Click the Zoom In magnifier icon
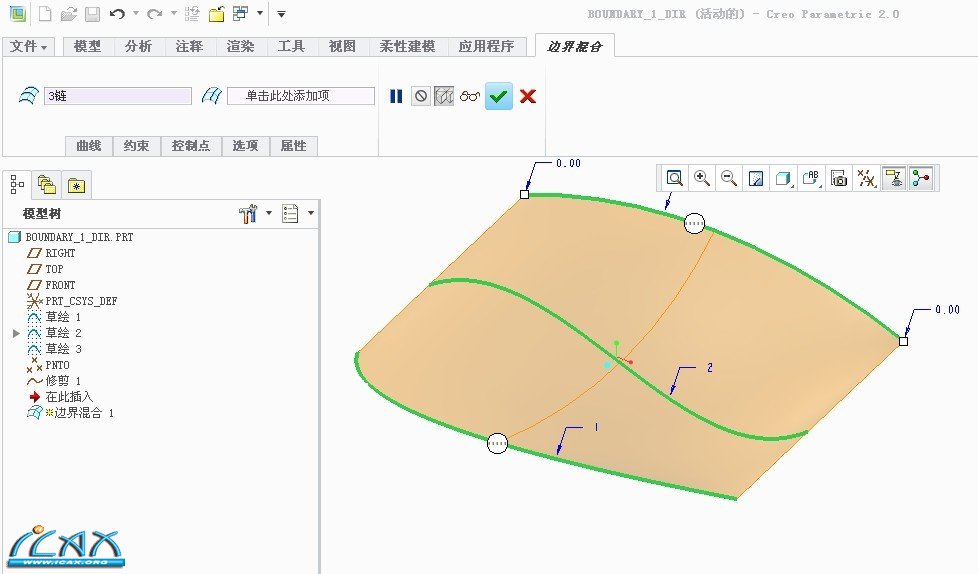This screenshot has width=978, height=574. tap(702, 178)
